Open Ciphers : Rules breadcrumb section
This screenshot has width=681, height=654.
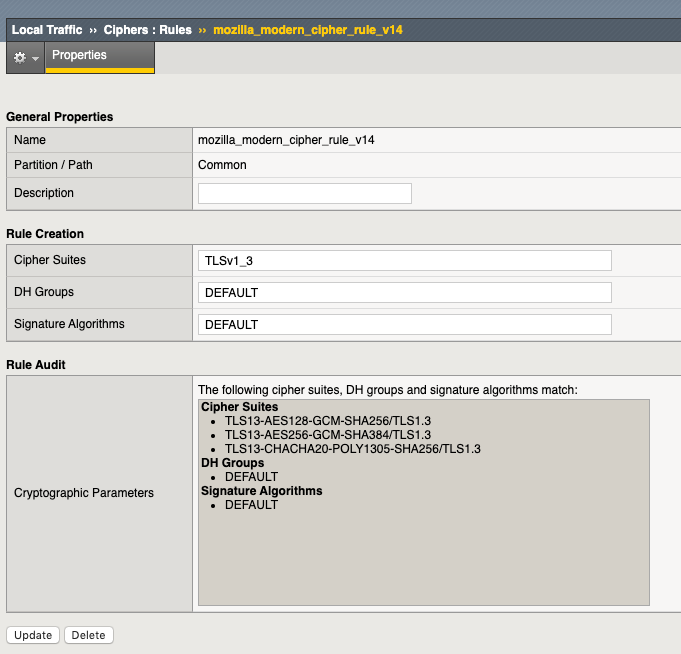tap(147, 30)
